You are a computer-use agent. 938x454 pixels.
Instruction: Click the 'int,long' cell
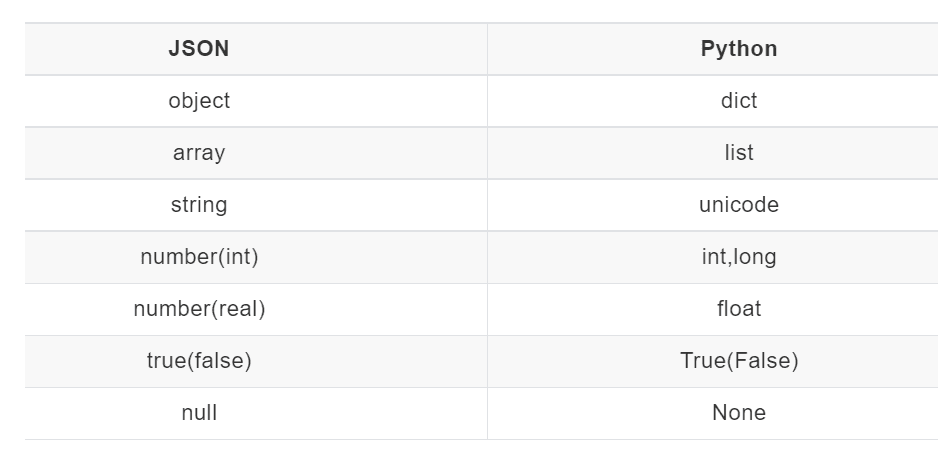click(739, 257)
